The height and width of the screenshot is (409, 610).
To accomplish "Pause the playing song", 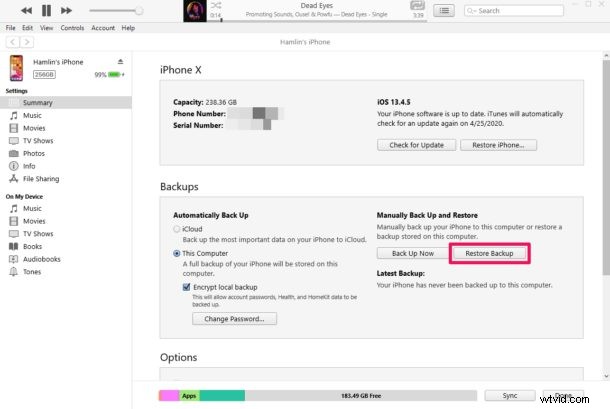I will click(x=46, y=11).
